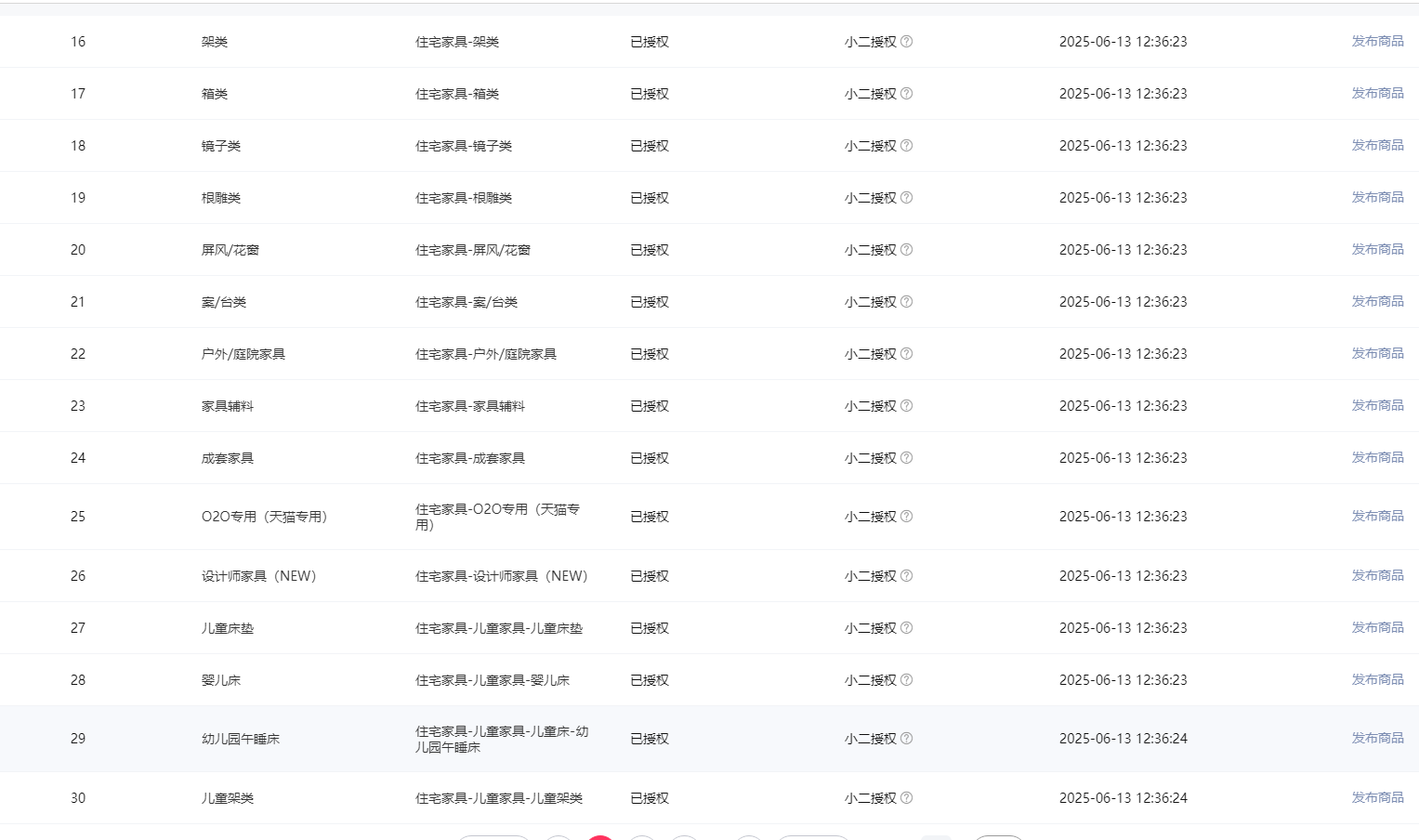Click 发布商品 in row 30 儿童架类
Image resolution: width=1419 pixels, height=840 pixels.
(x=1377, y=798)
